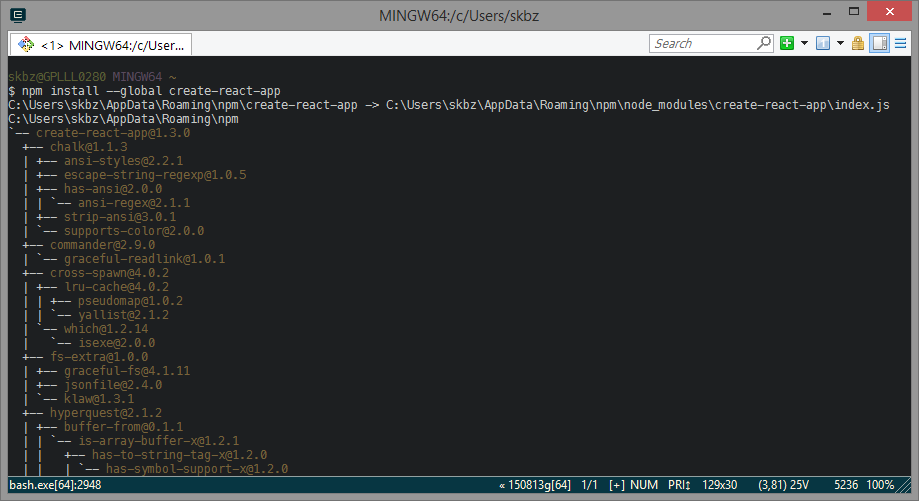Open the console list dropdown arrow

(x=840, y=43)
